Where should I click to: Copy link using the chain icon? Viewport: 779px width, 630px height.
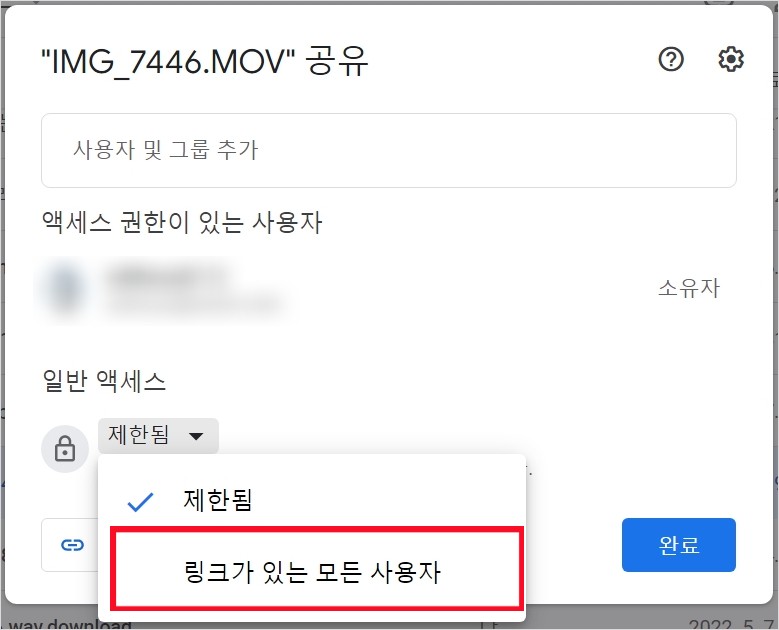tap(73, 545)
